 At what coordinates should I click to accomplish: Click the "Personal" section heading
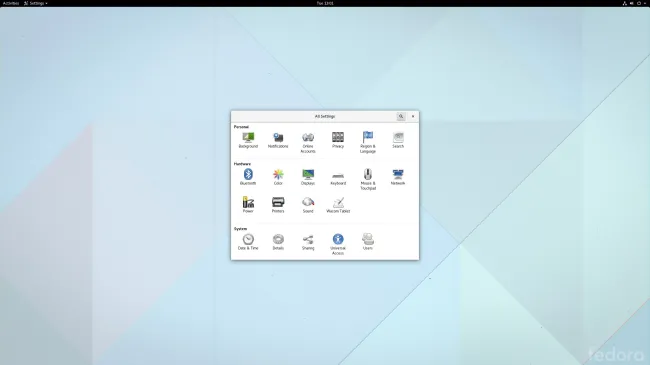[241, 127]
